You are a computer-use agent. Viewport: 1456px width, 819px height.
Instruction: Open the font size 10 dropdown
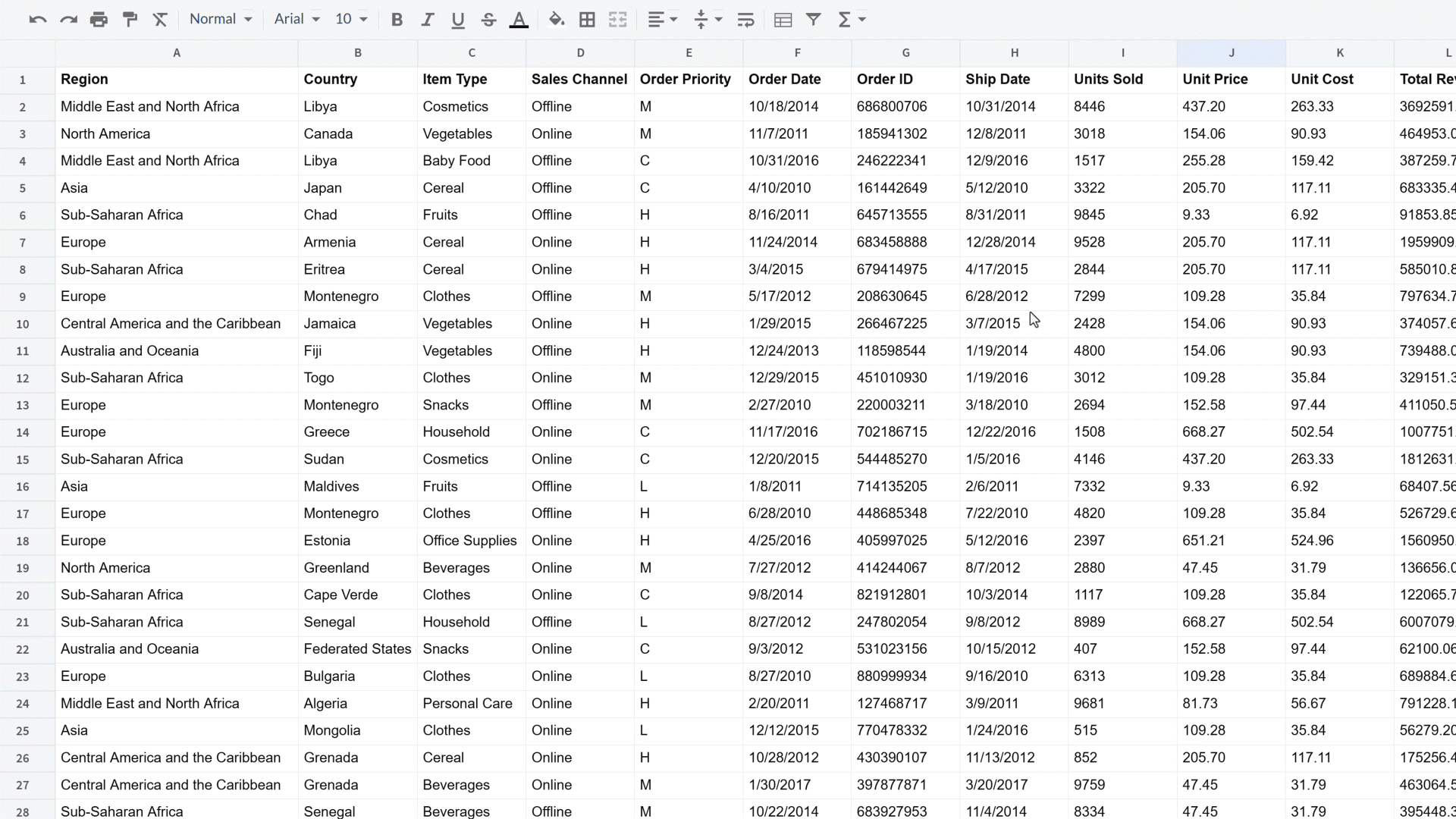[x=351, y=20]
